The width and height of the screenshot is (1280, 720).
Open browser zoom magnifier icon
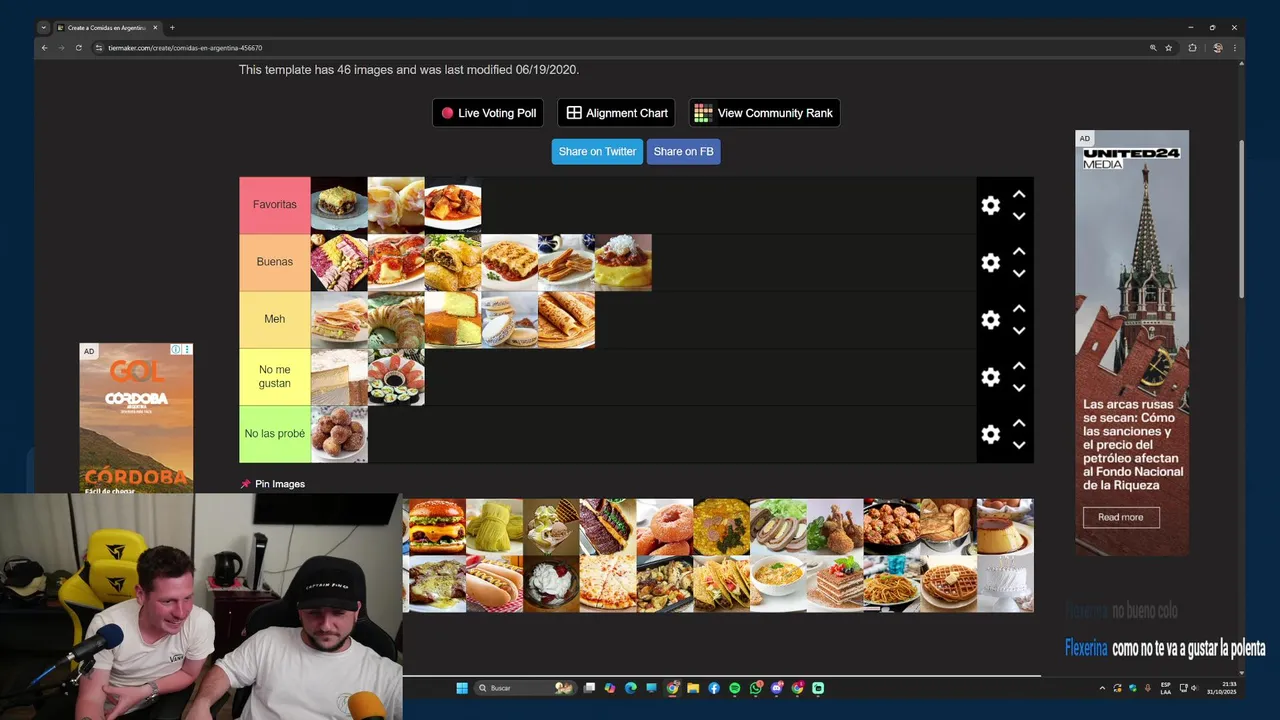point(1152,48)
